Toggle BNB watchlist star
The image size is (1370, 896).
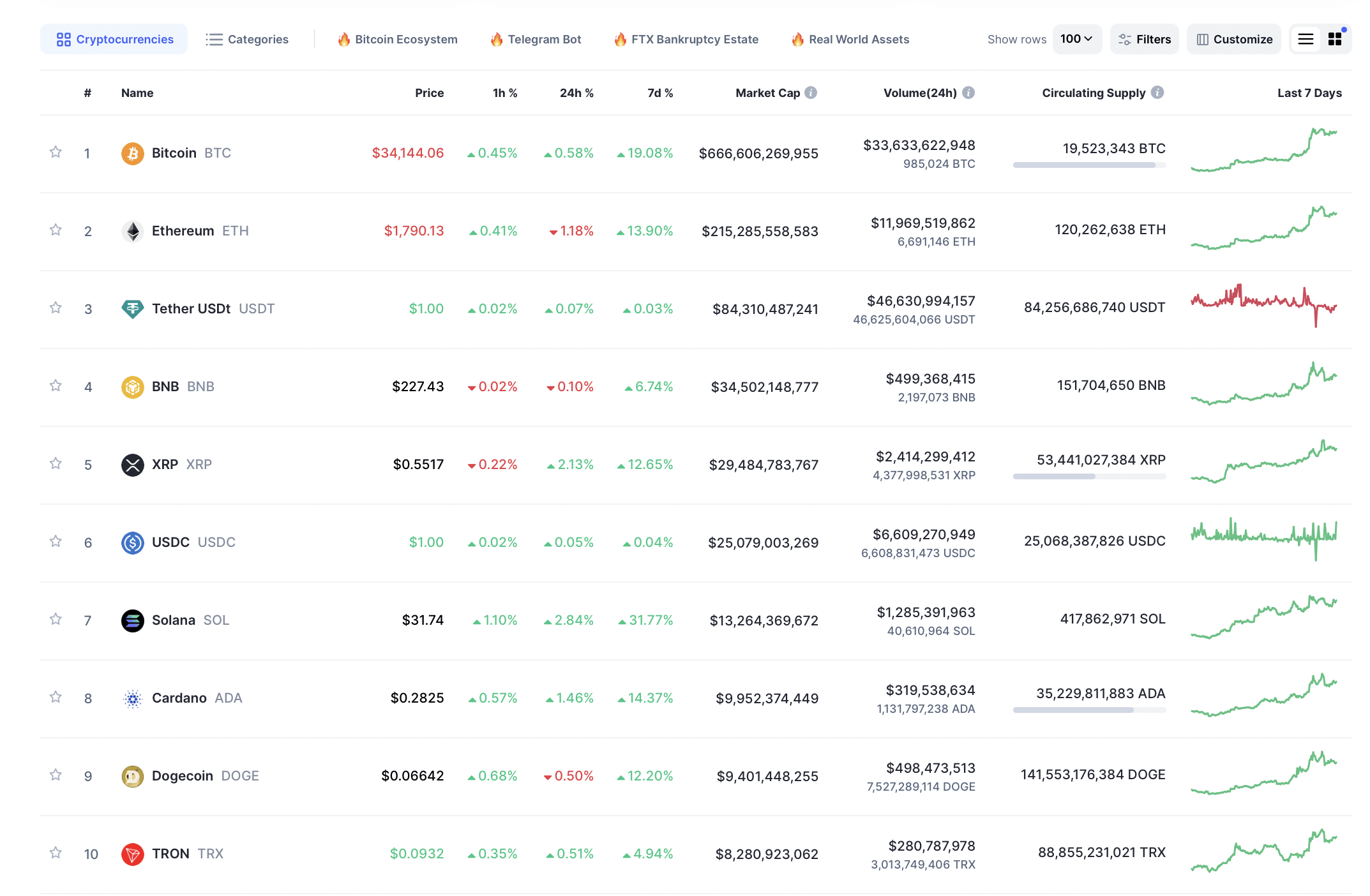(x=56, y=385)
